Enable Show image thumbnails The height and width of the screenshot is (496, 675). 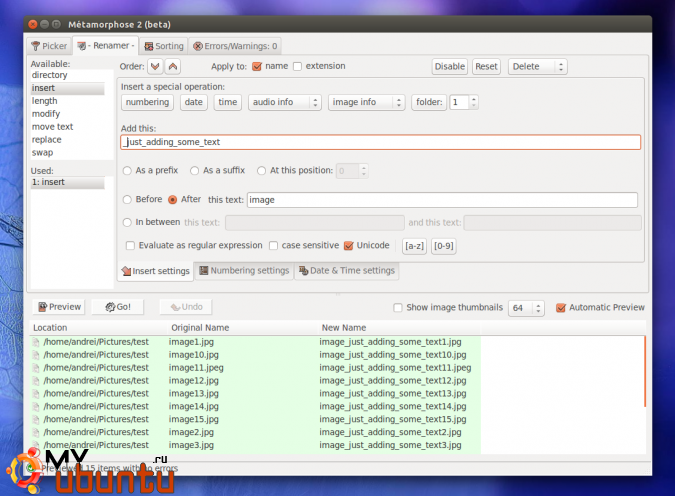tap(398, 308)
